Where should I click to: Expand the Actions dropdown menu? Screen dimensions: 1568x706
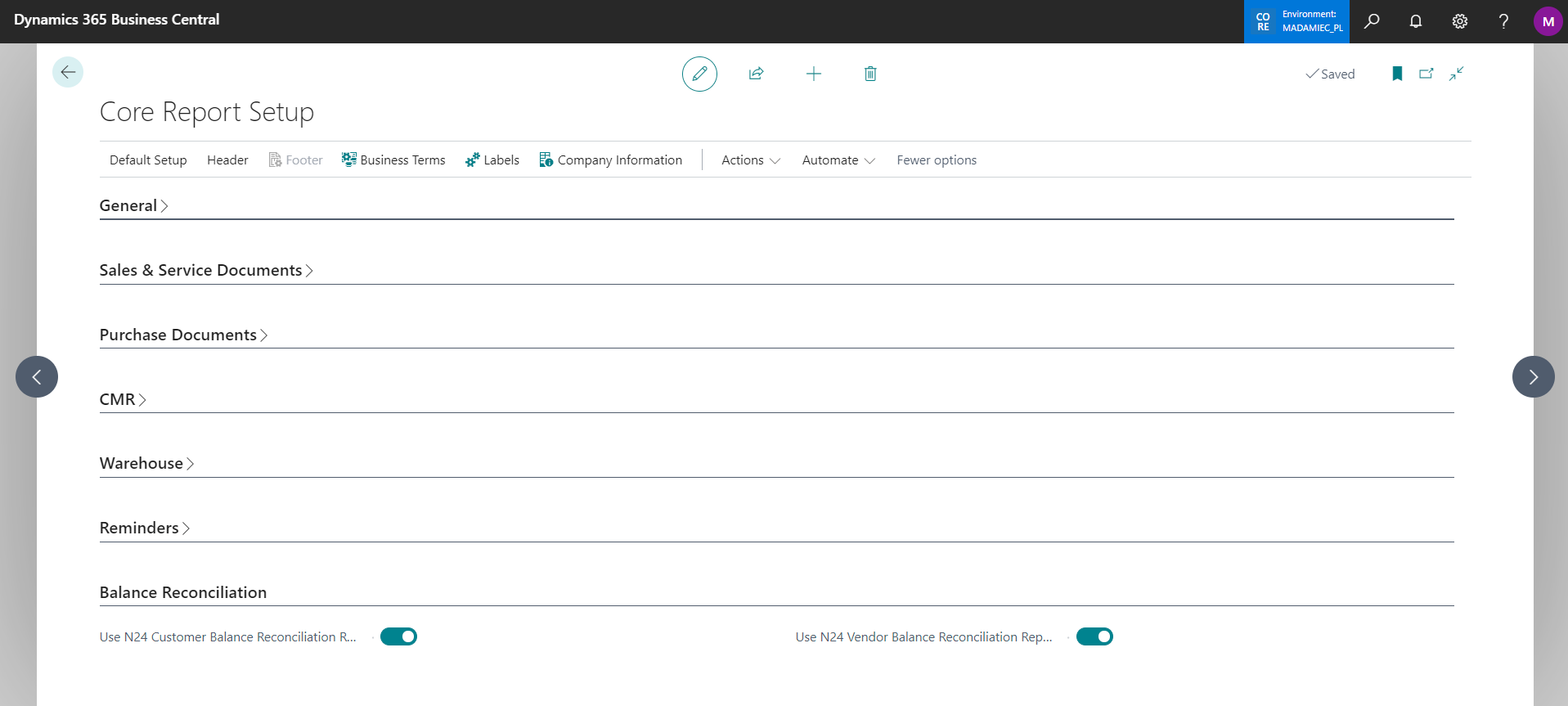(750, 160)
